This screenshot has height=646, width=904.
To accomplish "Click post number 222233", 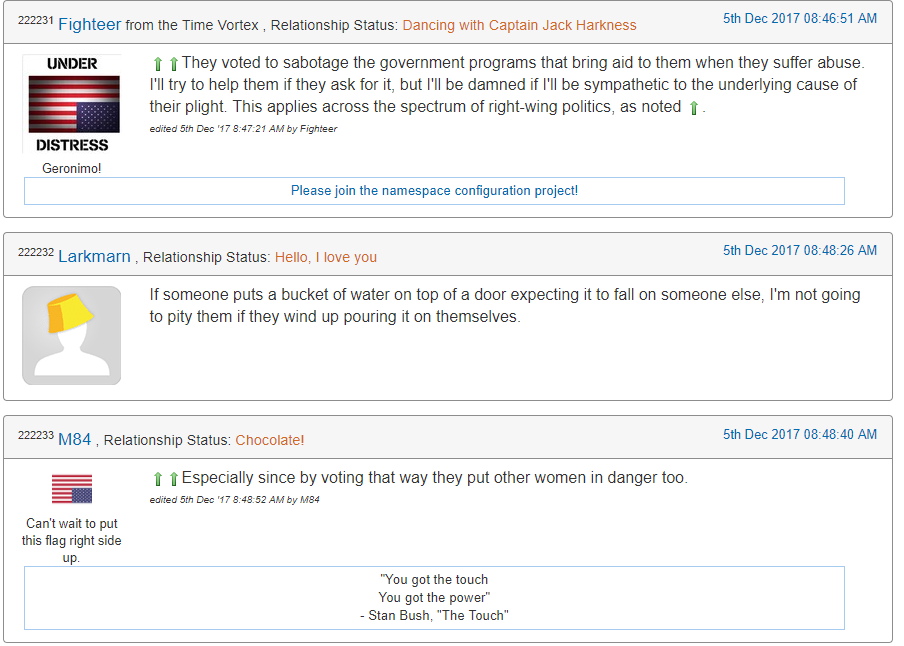I will pos(36,435).
